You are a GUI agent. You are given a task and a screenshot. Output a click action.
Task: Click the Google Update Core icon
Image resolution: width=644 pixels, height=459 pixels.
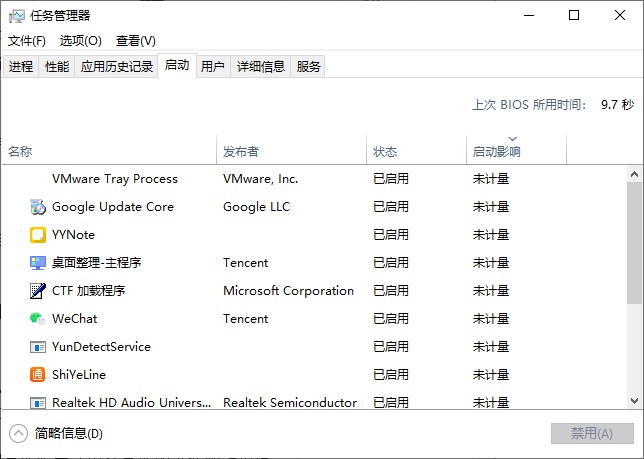[x=38, y=207]
